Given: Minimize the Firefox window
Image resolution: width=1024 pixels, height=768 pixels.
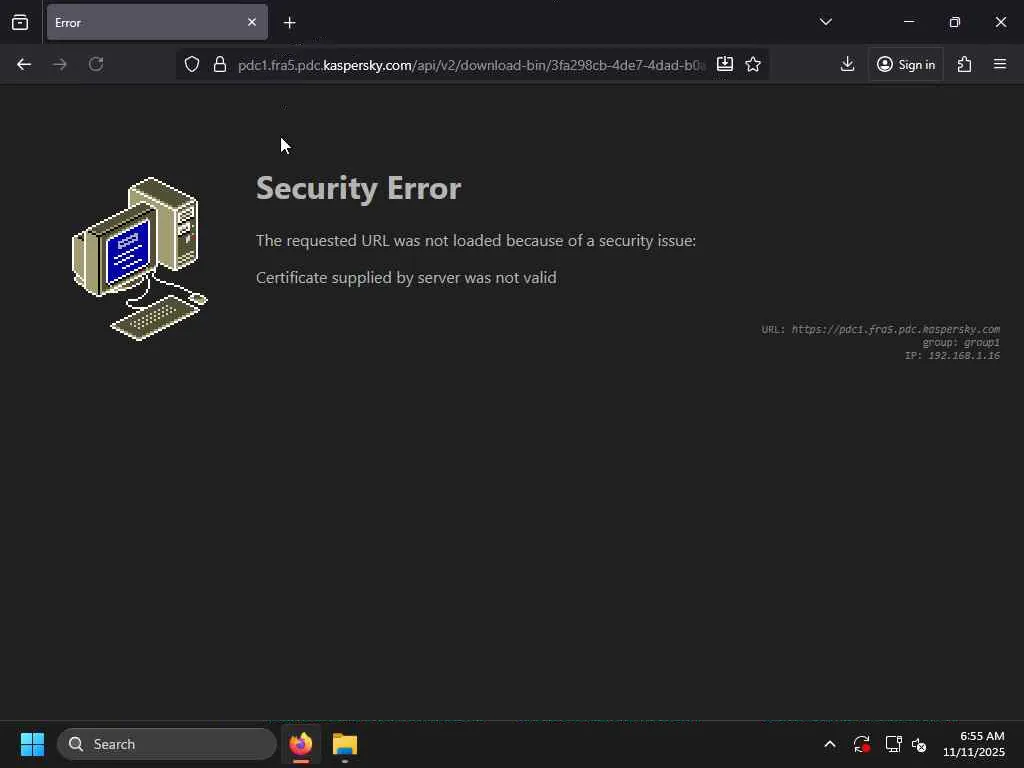Looking at the screenshot, I should click(x=908, y=22).
